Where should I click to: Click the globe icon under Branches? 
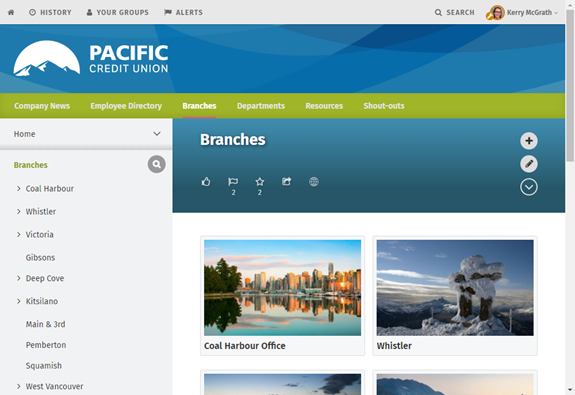point(314,182)
